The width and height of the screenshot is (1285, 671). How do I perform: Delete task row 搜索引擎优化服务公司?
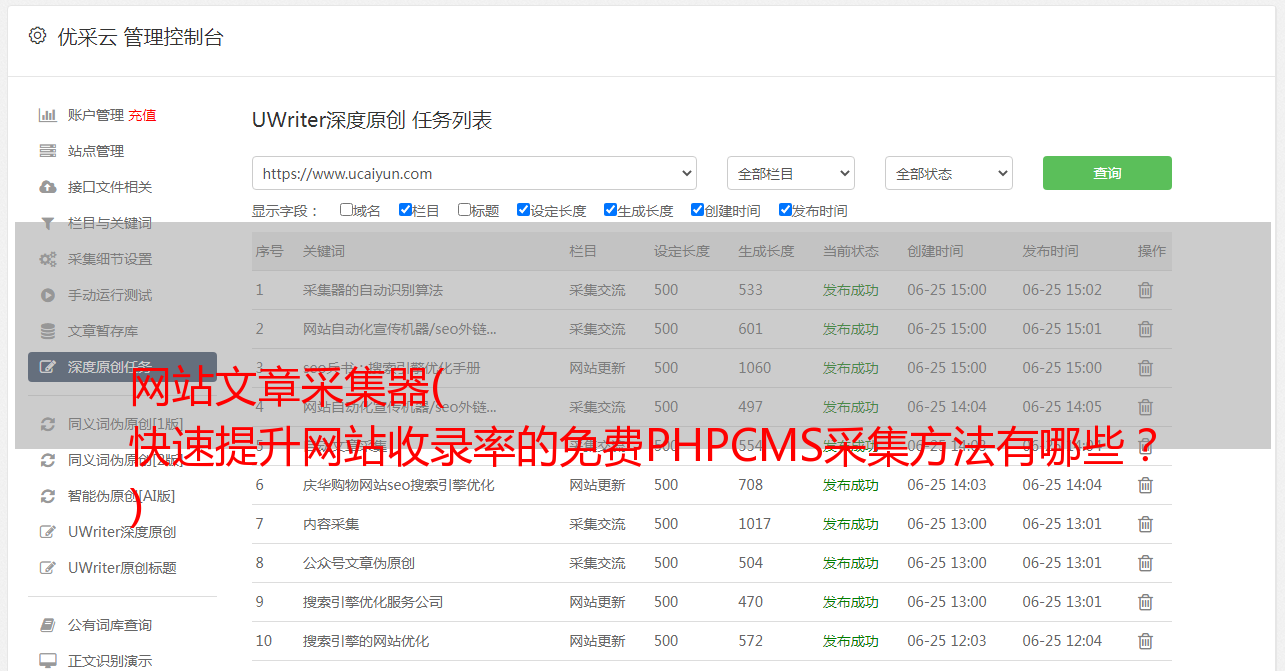pos(1145,602)
